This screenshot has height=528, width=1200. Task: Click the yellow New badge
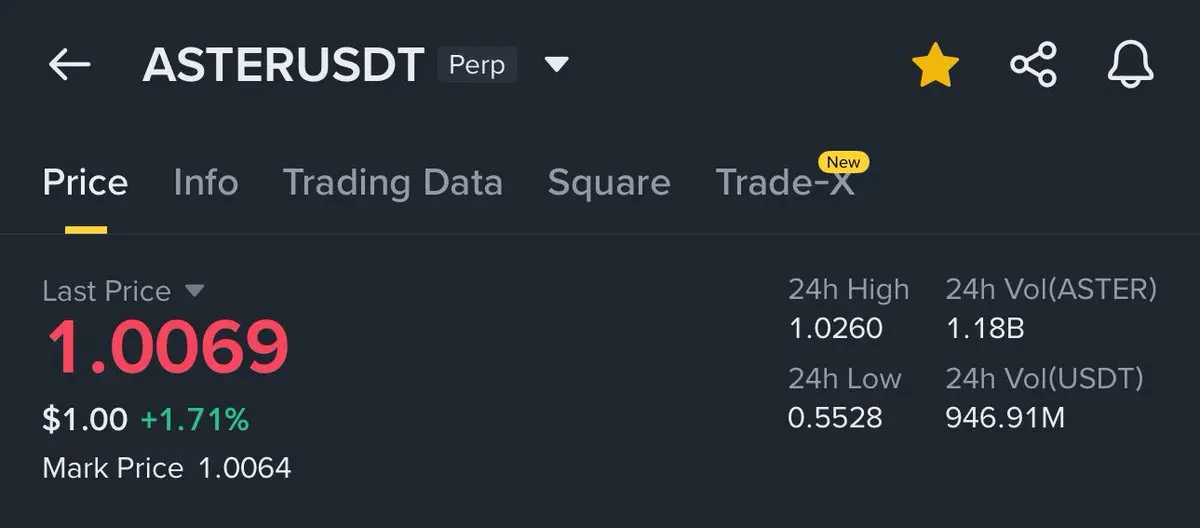pos(843,161)
